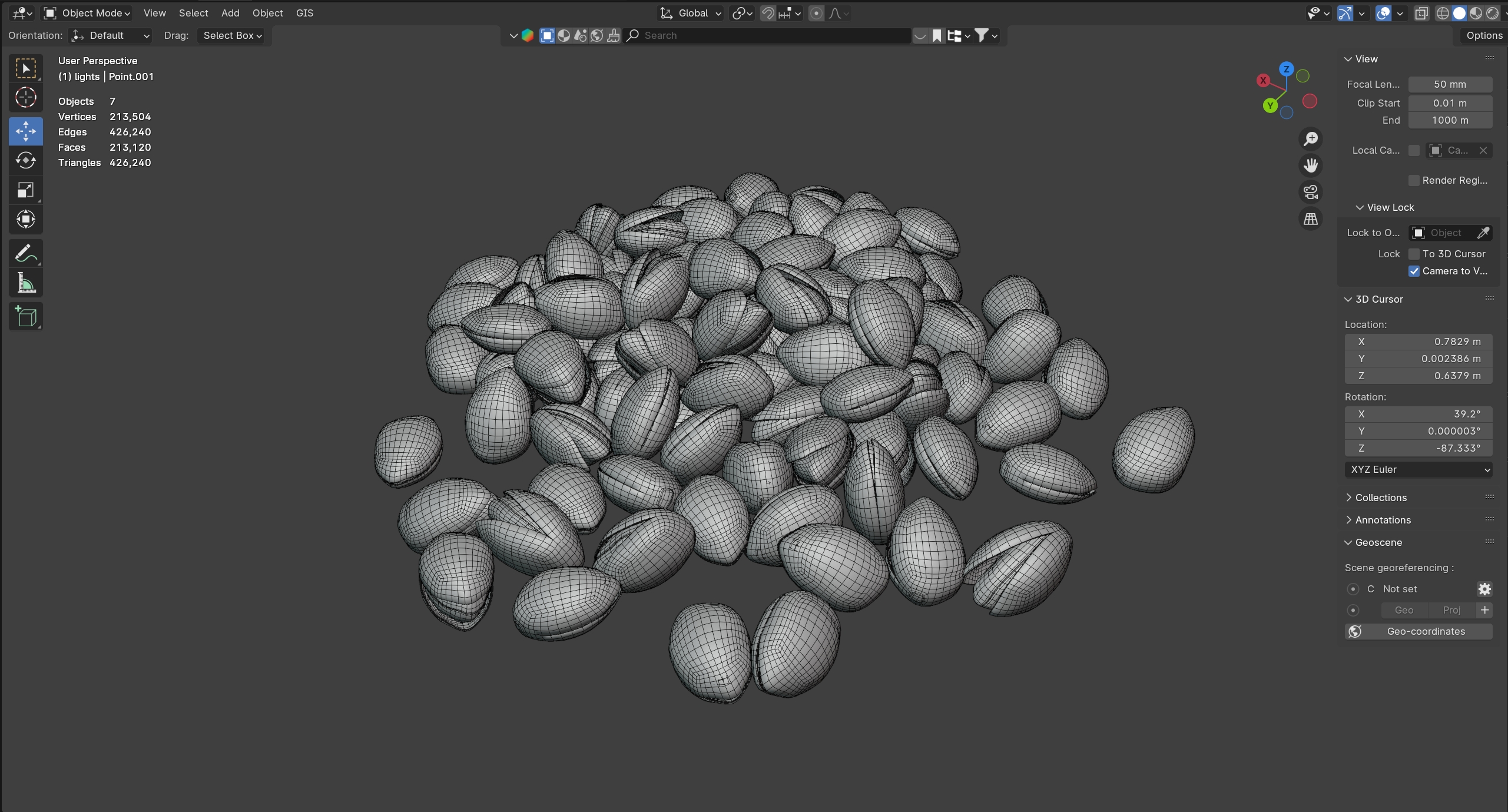Screen dimensions: 1508x812
Task: Activate the 3D Cursor tool
Action: tap(25, 97)
